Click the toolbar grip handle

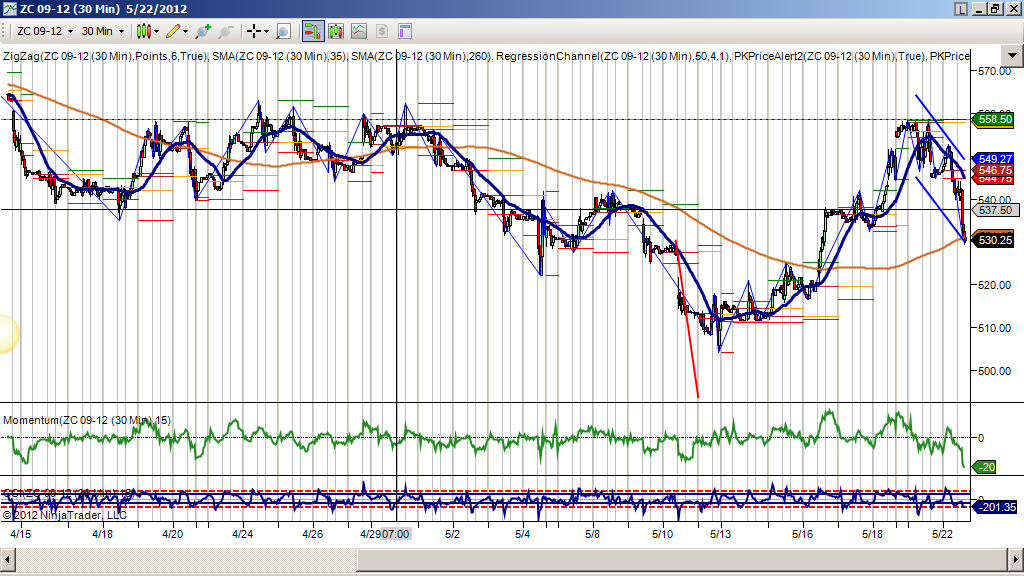tap(5, 31)
